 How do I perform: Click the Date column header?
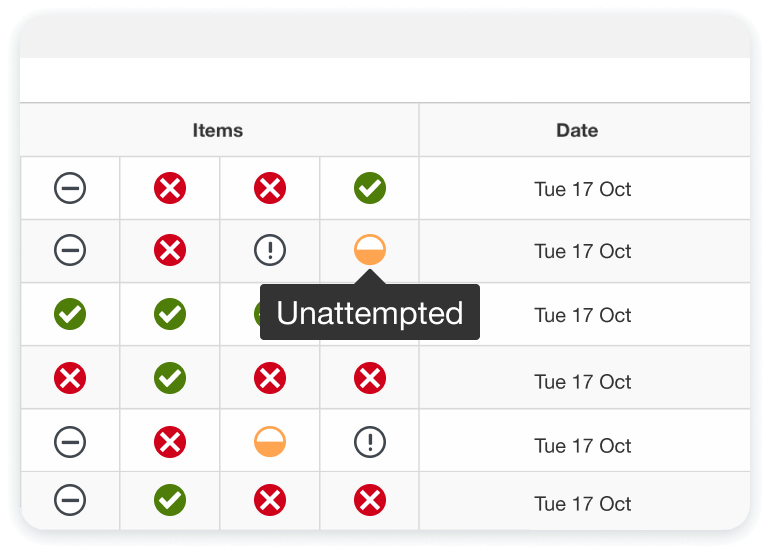point(577,131)
